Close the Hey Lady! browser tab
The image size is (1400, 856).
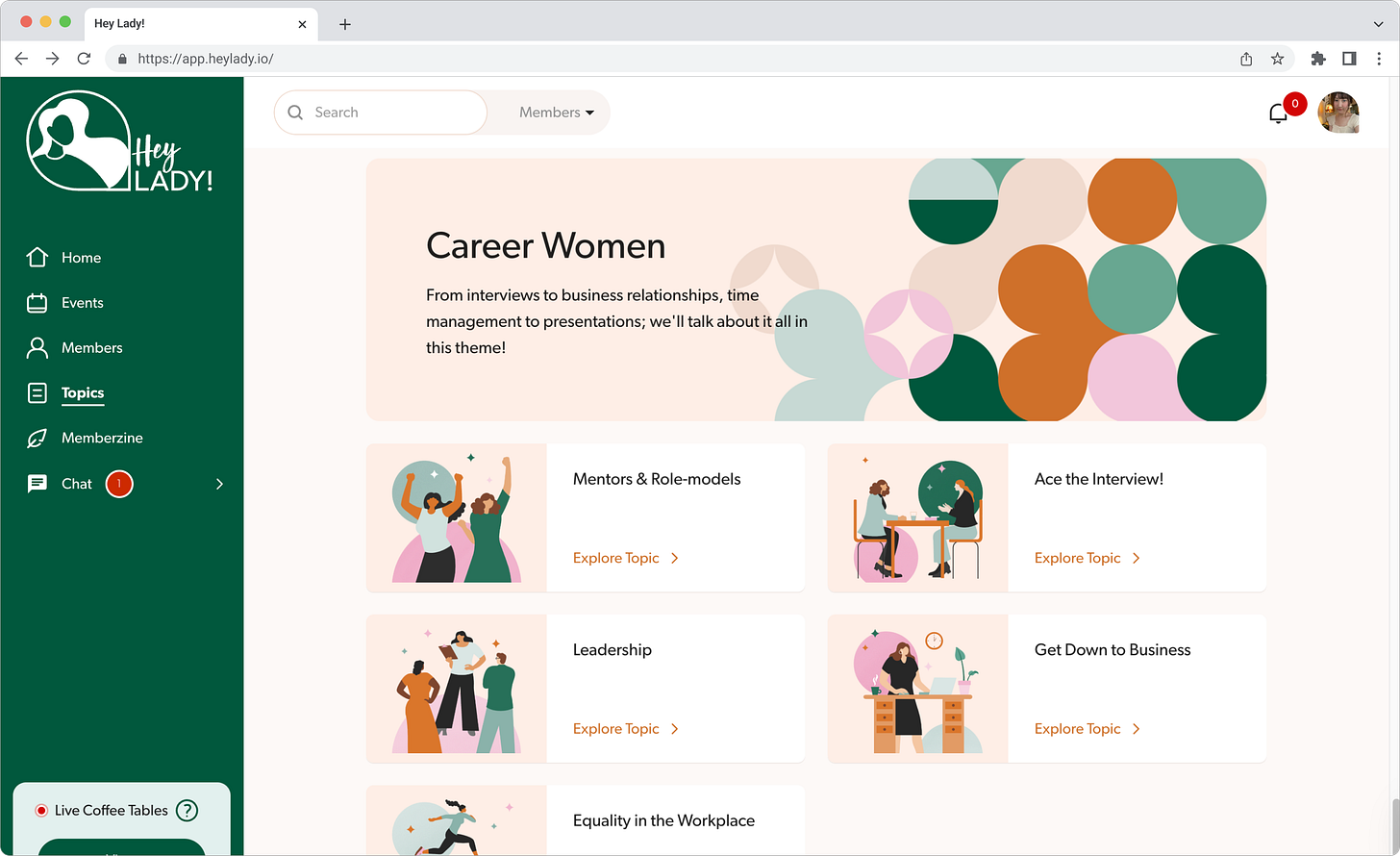click(302, 24)
